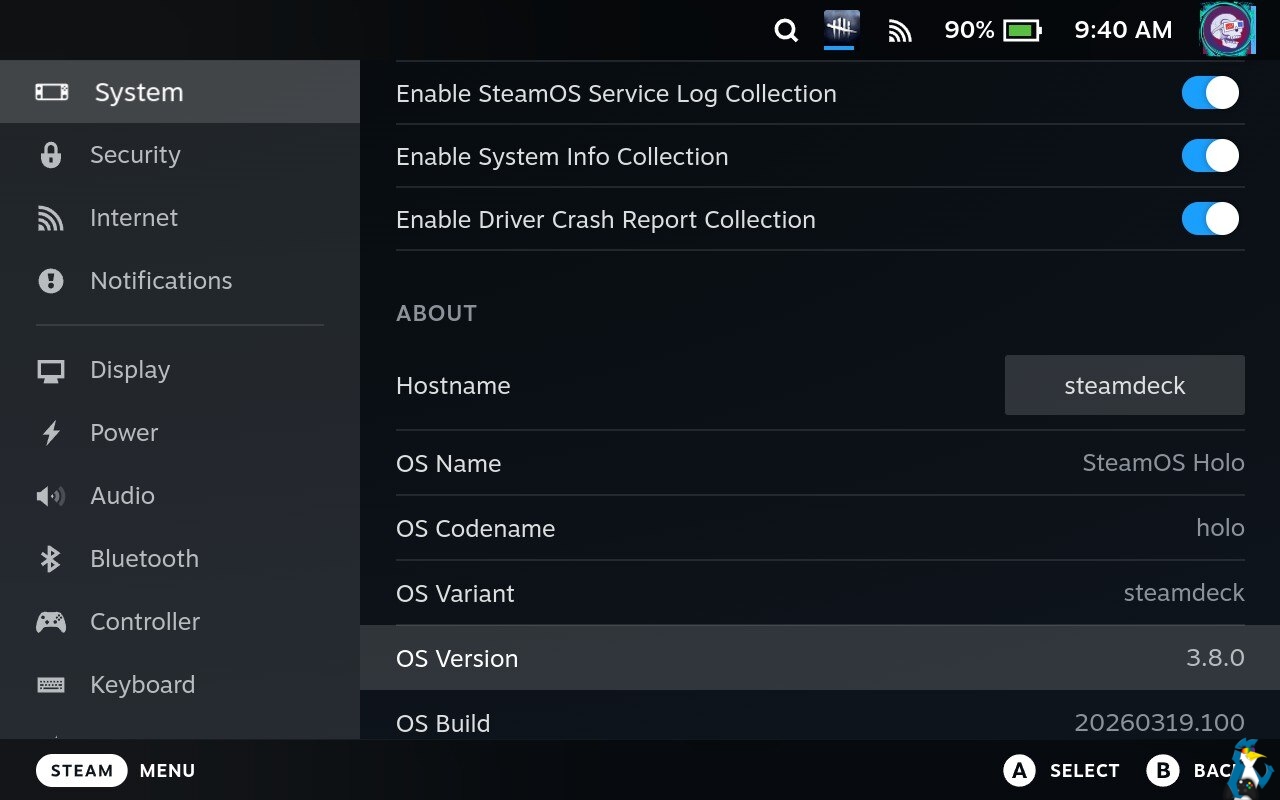Select the Controller gamepad icon
1280x800 pixels.
click(x=51, y=622)
